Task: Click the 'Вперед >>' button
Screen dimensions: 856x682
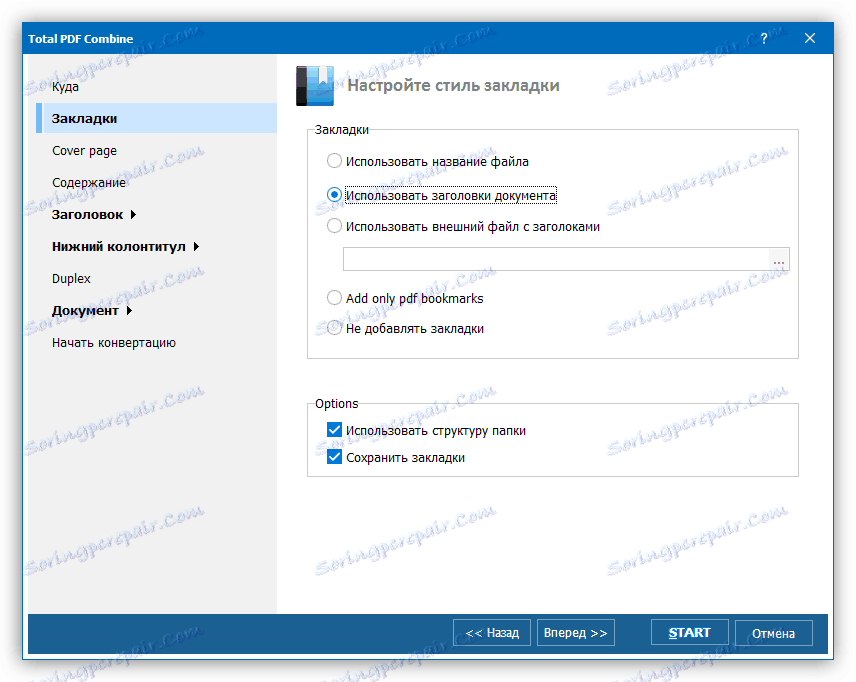Action: [x=575, y=633]
